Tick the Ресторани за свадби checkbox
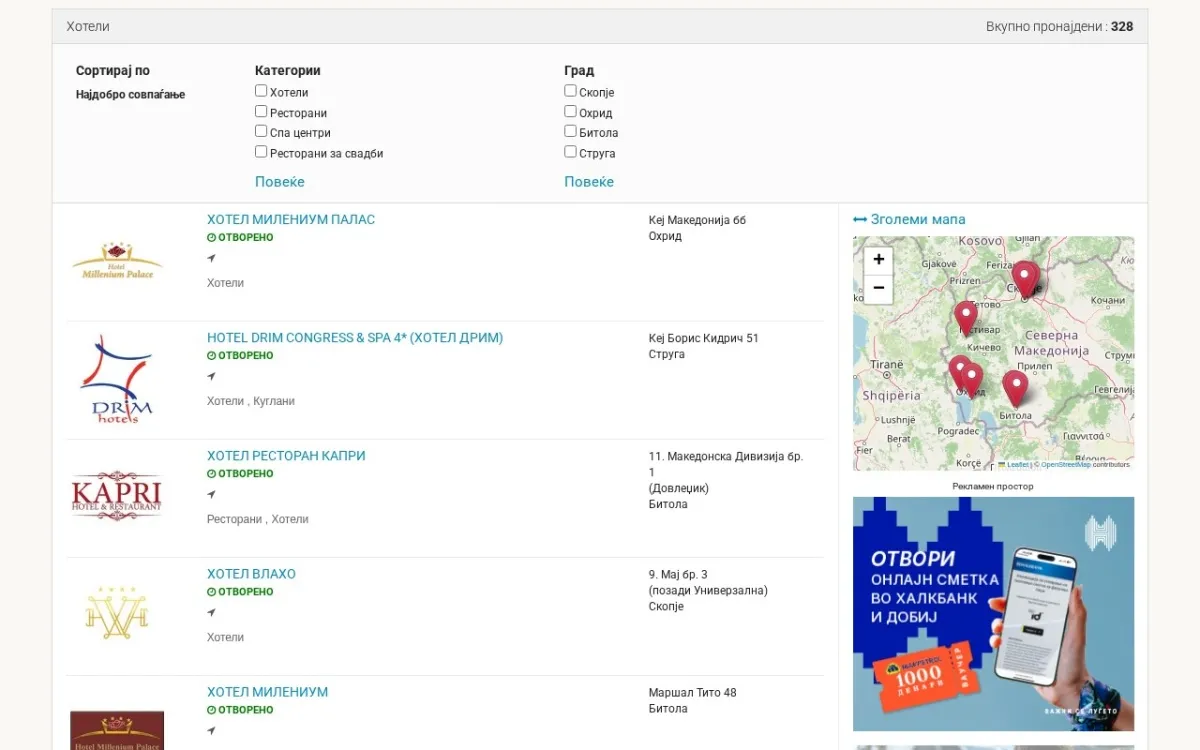The width and height of the screenshot is (1200, 750). (x=261, y=152)
